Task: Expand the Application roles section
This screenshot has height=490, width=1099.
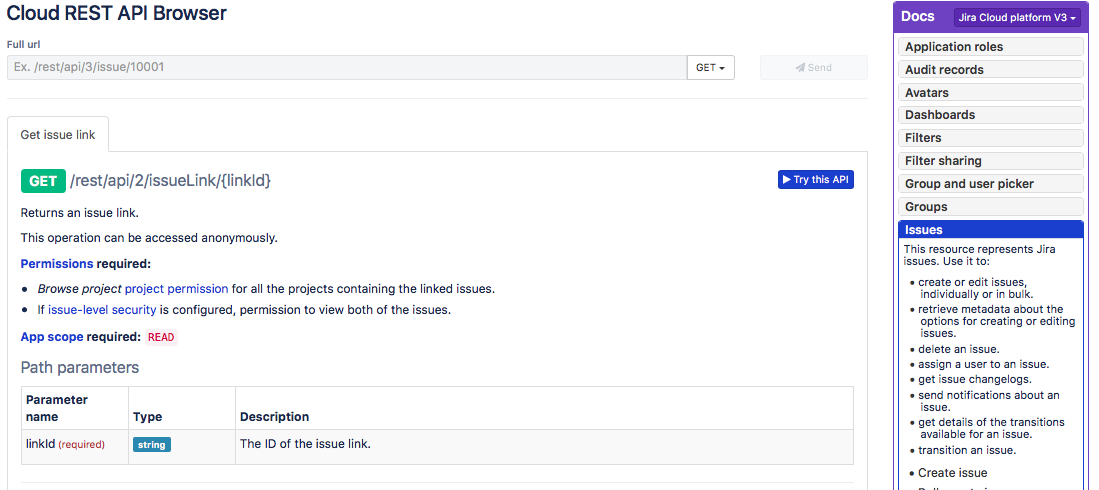Action: [990, 47]
